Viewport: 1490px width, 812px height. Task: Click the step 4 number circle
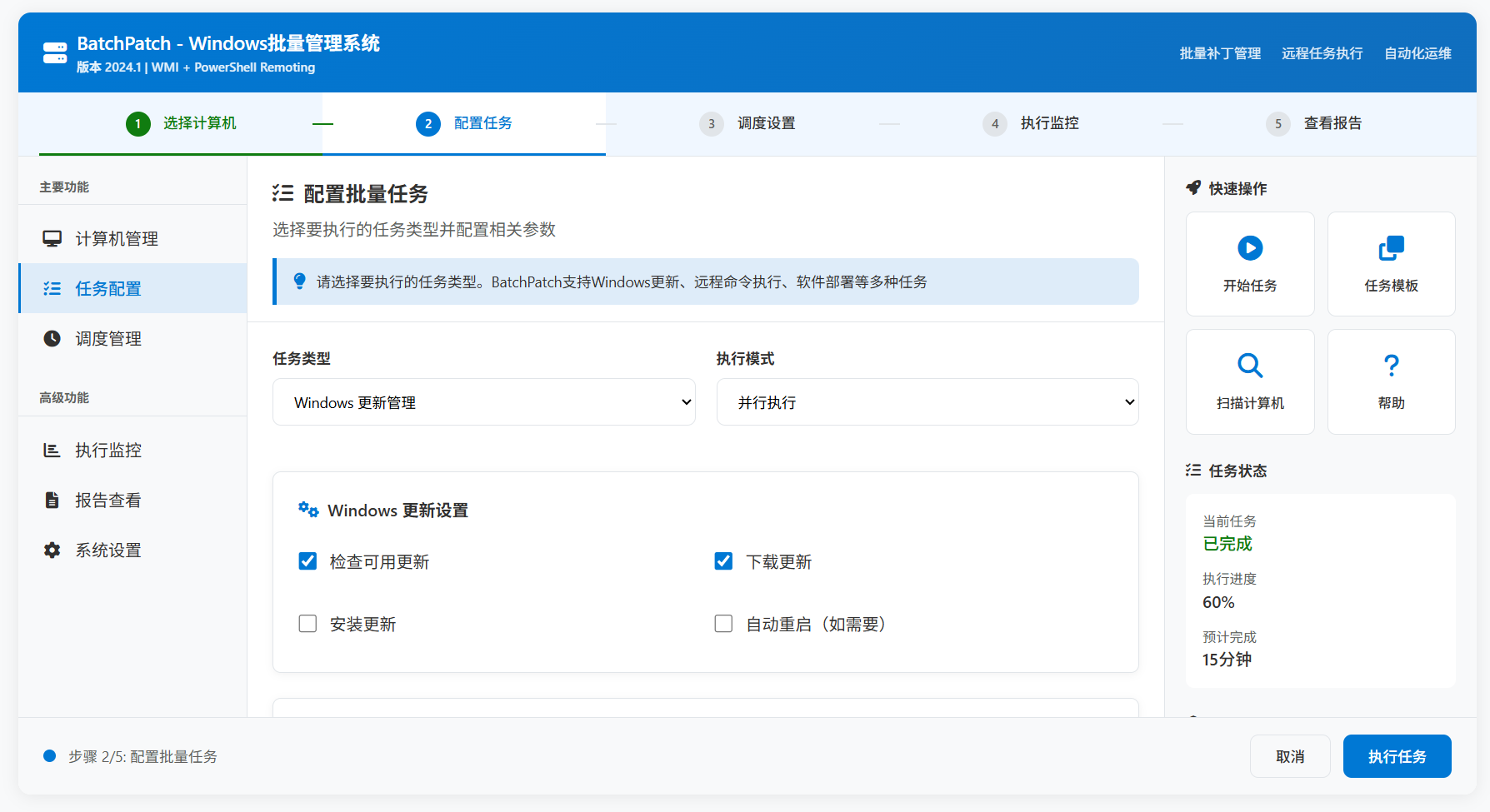[995, 124]
